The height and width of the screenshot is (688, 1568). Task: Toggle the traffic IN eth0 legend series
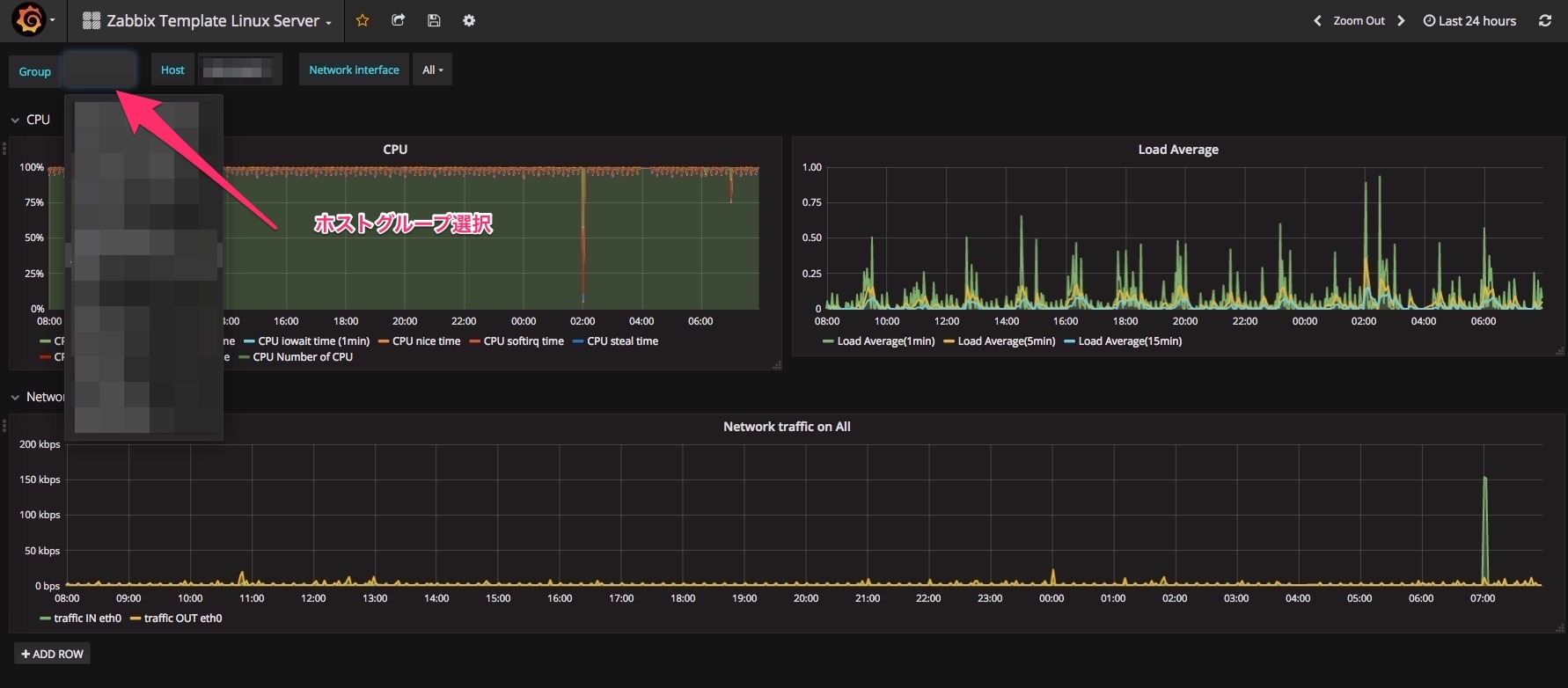click(x=86, y=618)
